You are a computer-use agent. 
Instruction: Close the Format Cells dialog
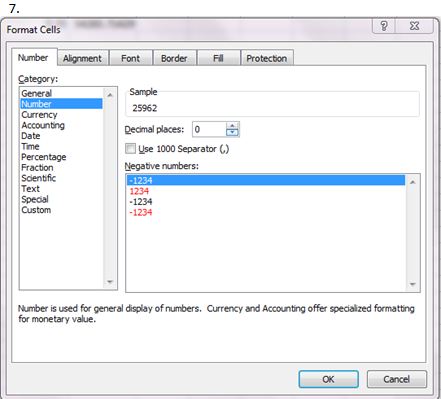click(x=414, y=26)
